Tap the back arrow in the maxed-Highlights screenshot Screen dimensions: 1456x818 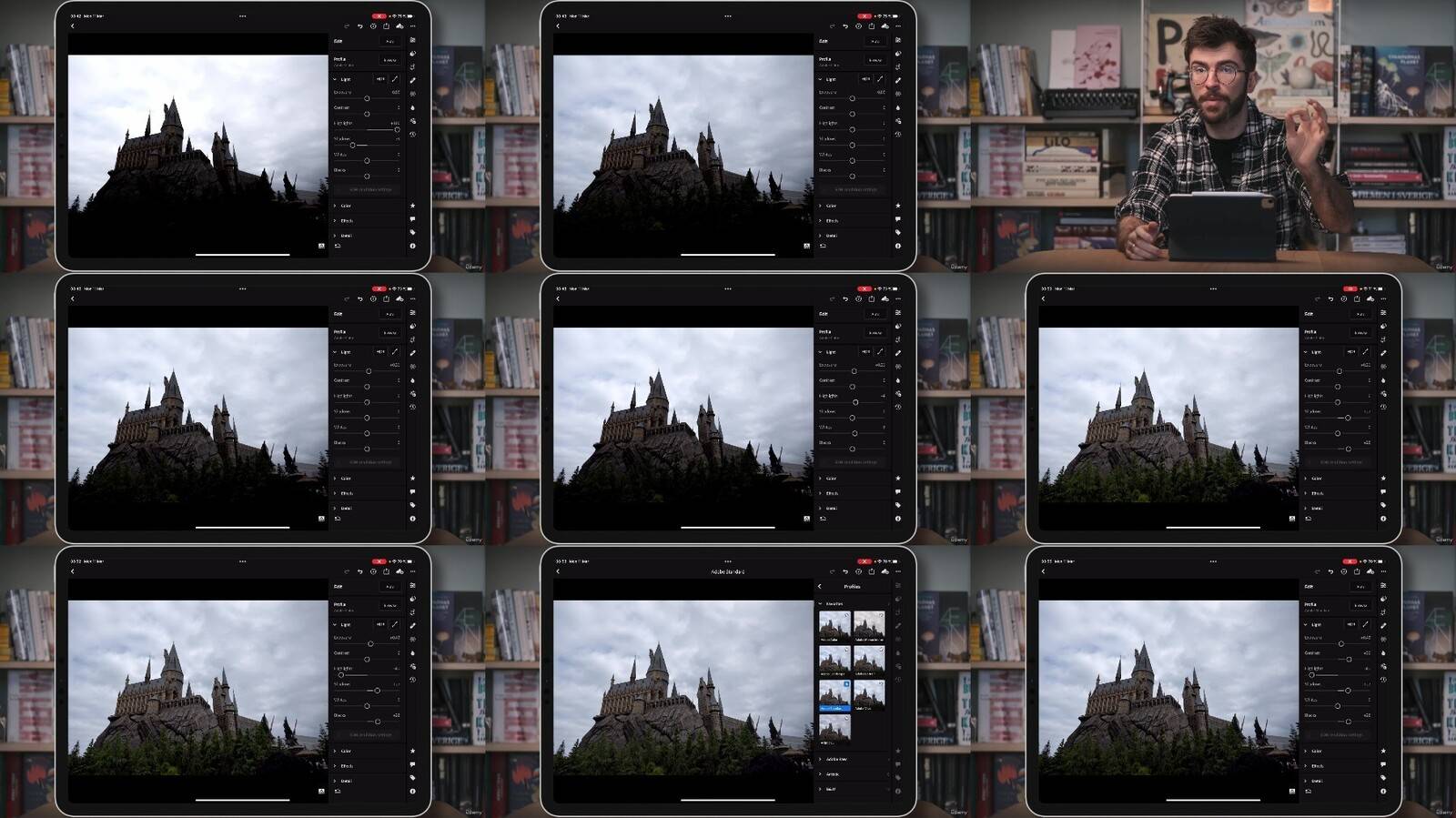coord(73,26)
